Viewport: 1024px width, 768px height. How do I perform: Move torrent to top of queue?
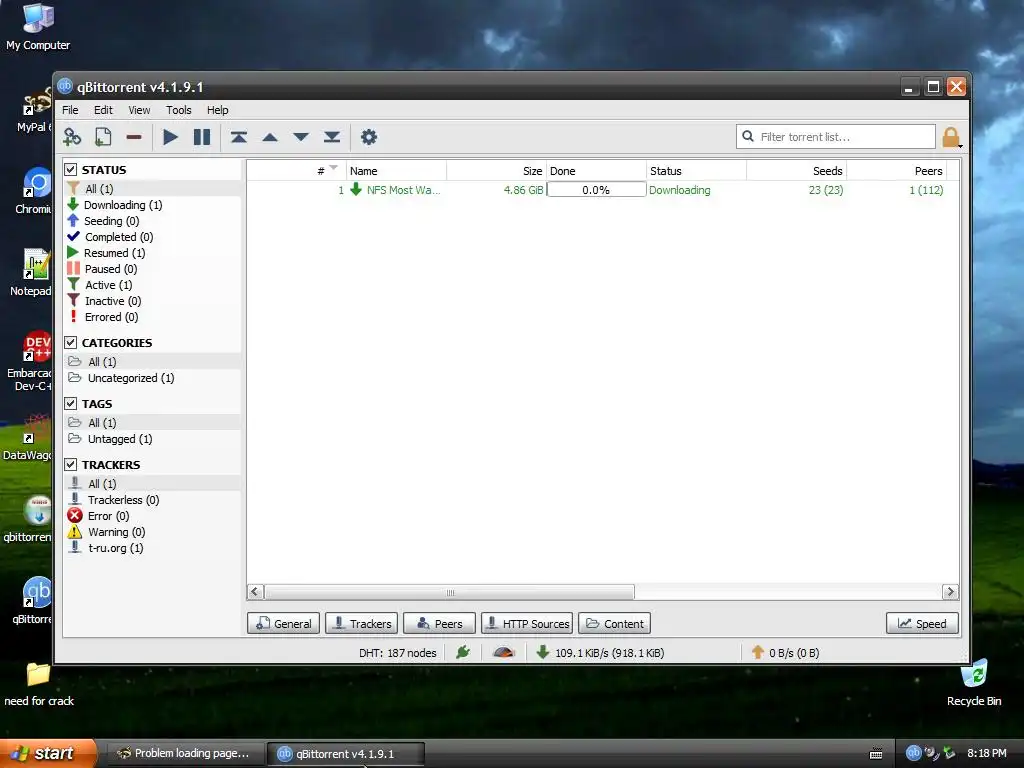click(238, 137)
